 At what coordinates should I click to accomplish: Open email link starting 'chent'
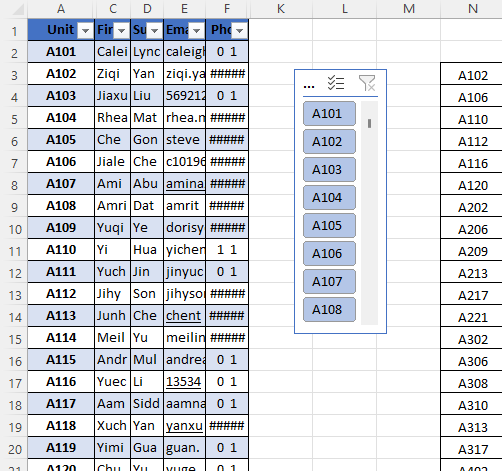pyautogui.click(x=183, y=316)
